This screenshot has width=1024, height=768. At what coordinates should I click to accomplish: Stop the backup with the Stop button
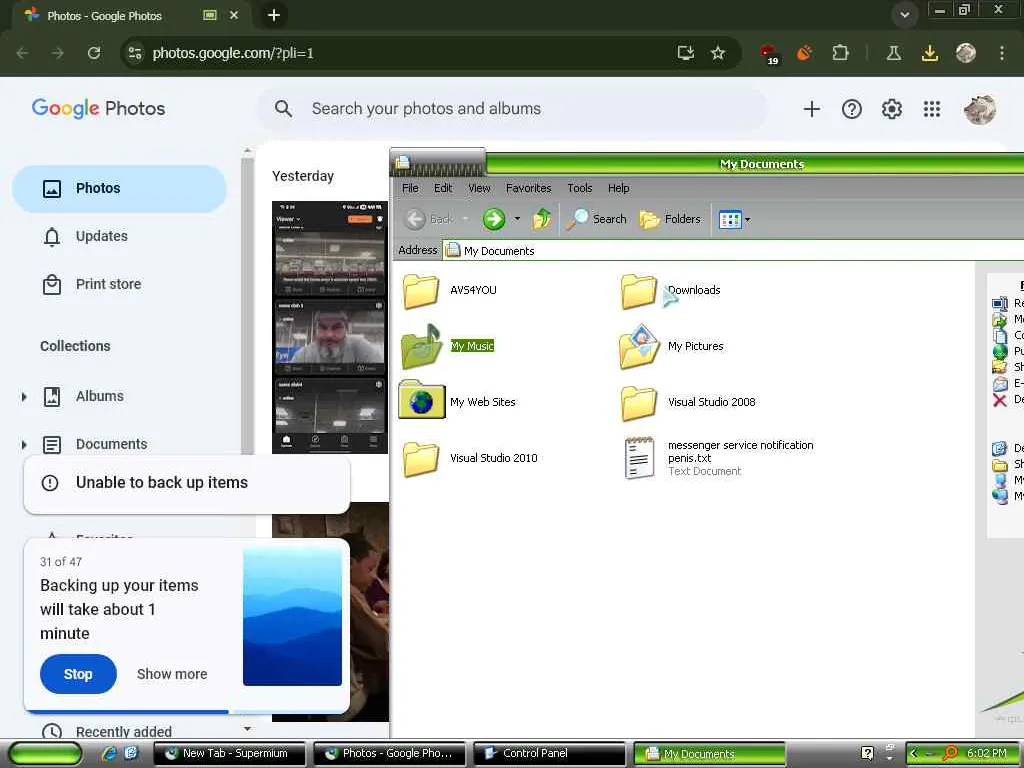click(78, 674)
